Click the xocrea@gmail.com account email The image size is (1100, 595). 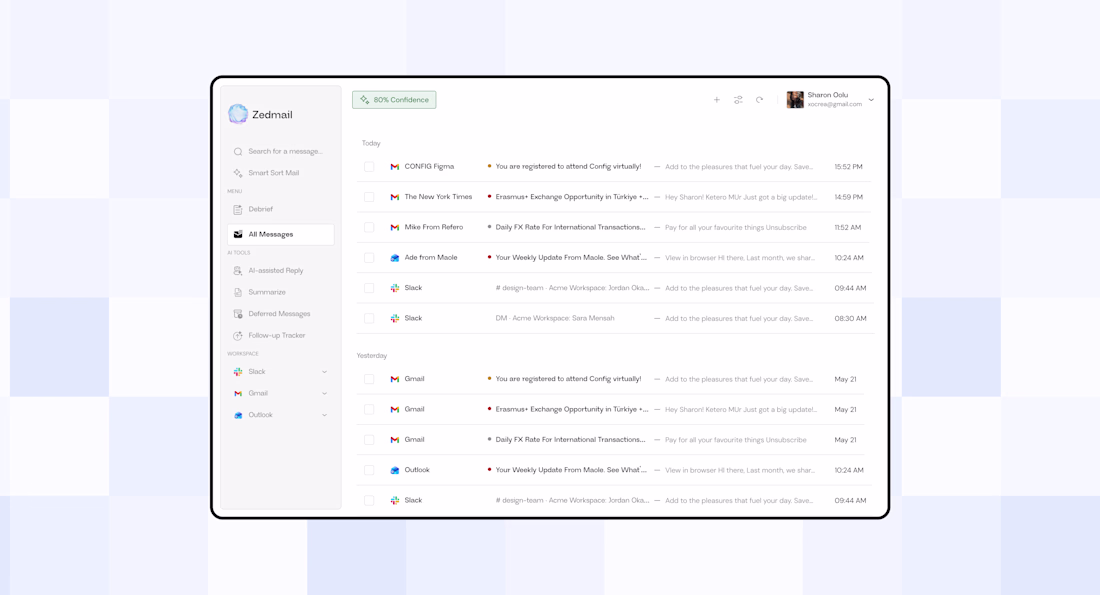835,105
